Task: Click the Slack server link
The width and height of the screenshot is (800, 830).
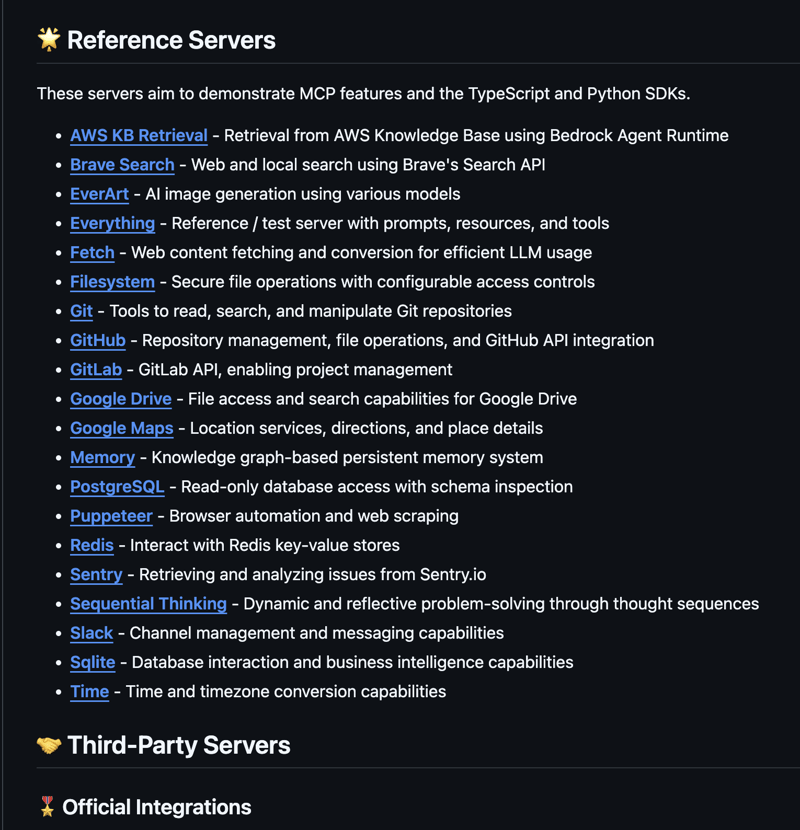Action: [91, 633]
